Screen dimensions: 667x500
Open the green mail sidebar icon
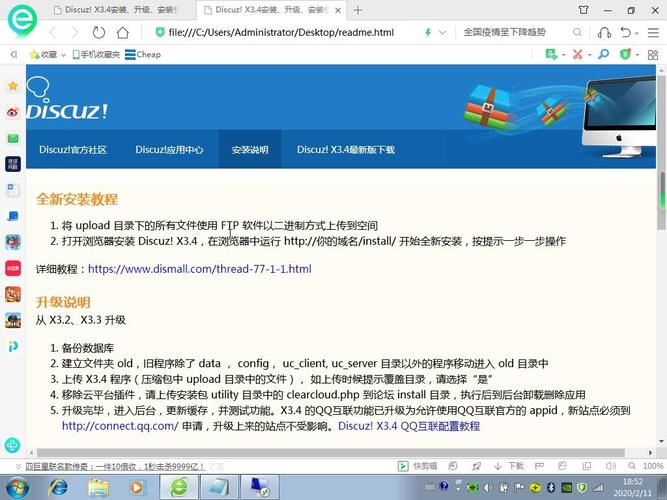coord(13,138)
